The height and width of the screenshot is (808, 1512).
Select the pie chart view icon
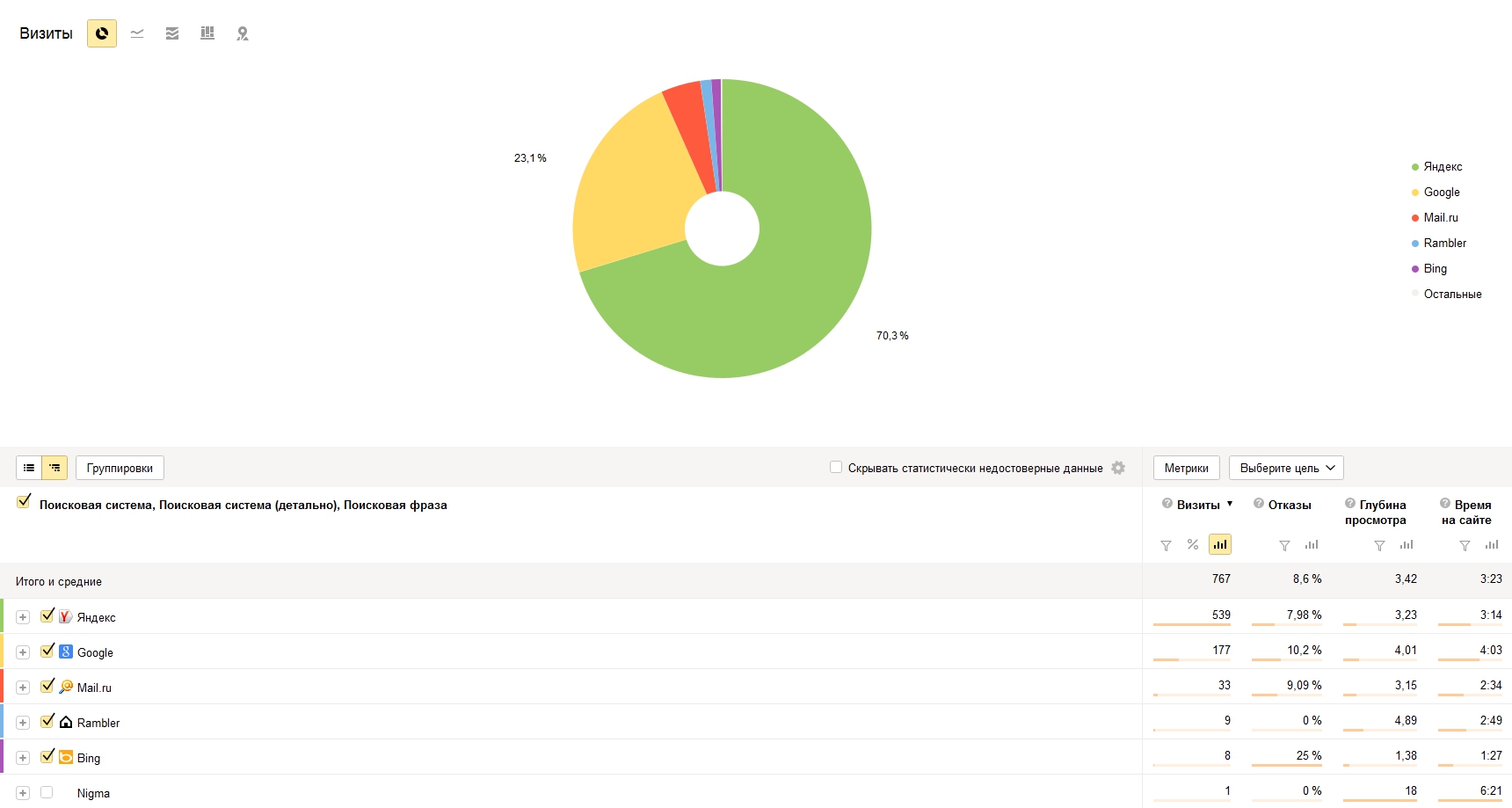(x=102, y=33)
